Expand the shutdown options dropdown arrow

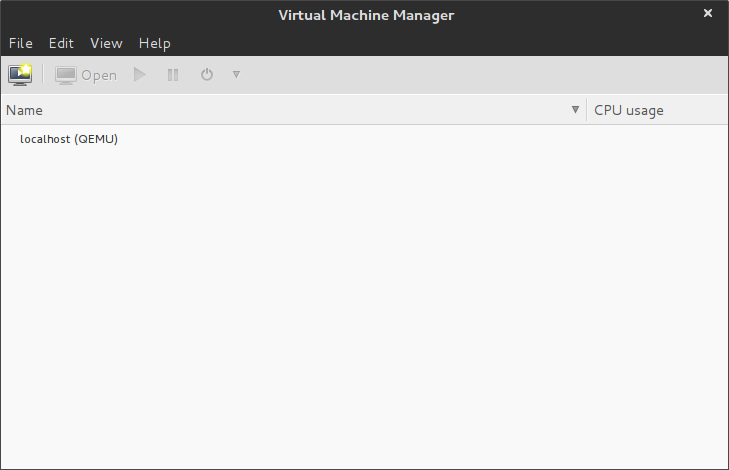pyautogui.click(x=236, y=75)
